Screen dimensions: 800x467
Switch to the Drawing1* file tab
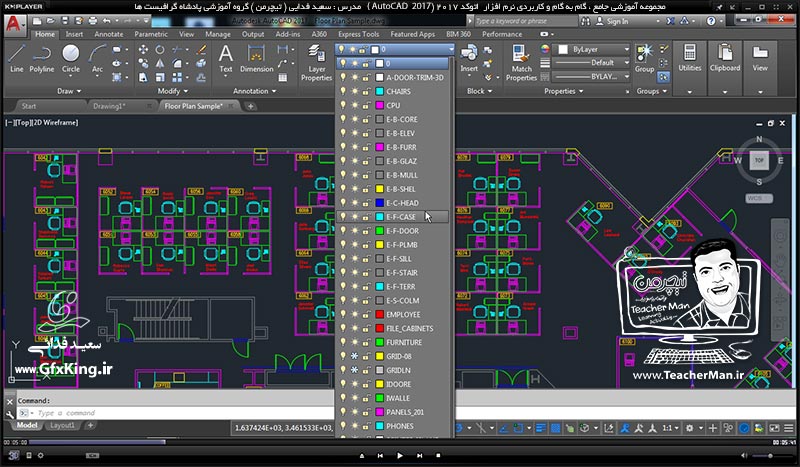tap(109, 106)
